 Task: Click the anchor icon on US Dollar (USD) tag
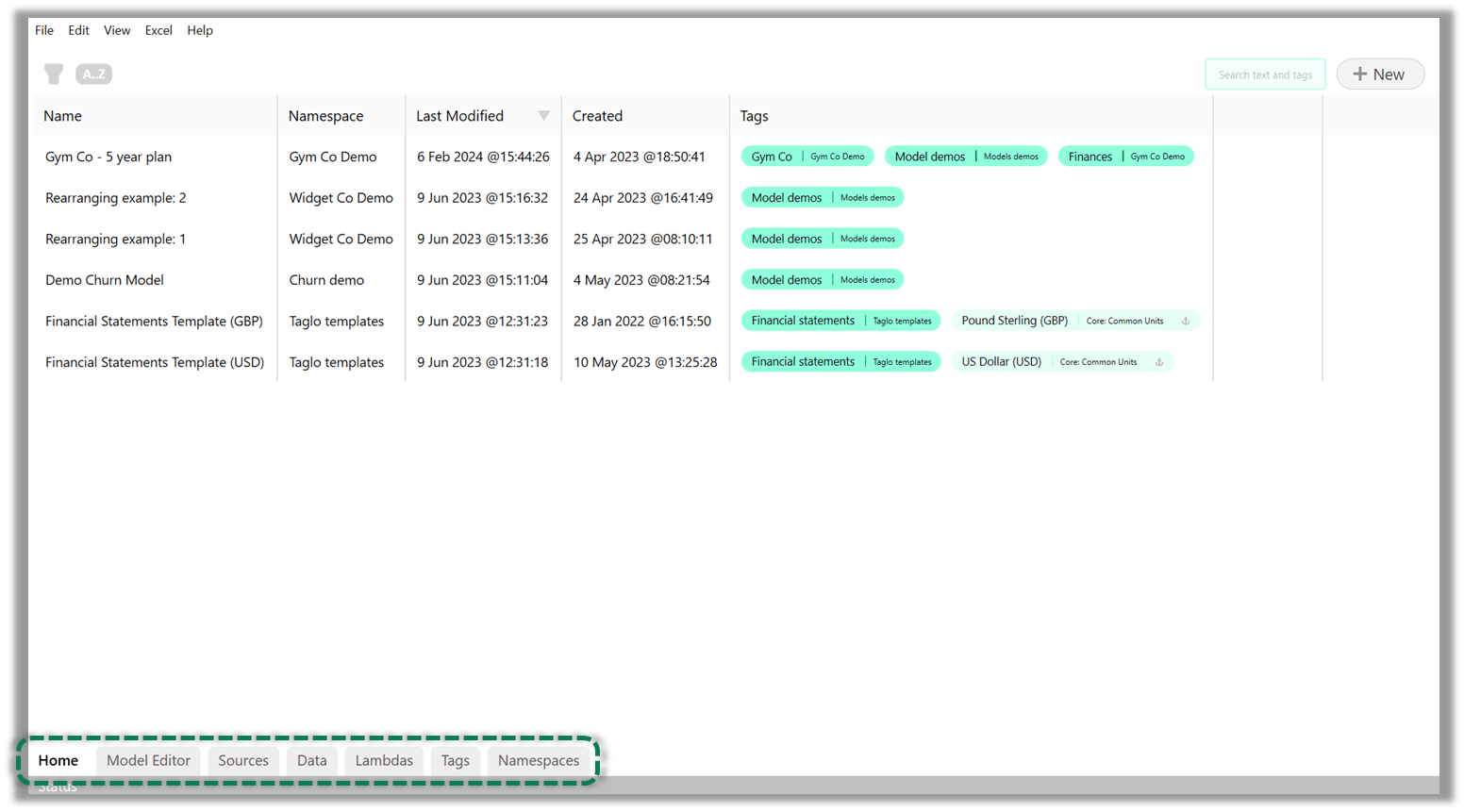1158,361
